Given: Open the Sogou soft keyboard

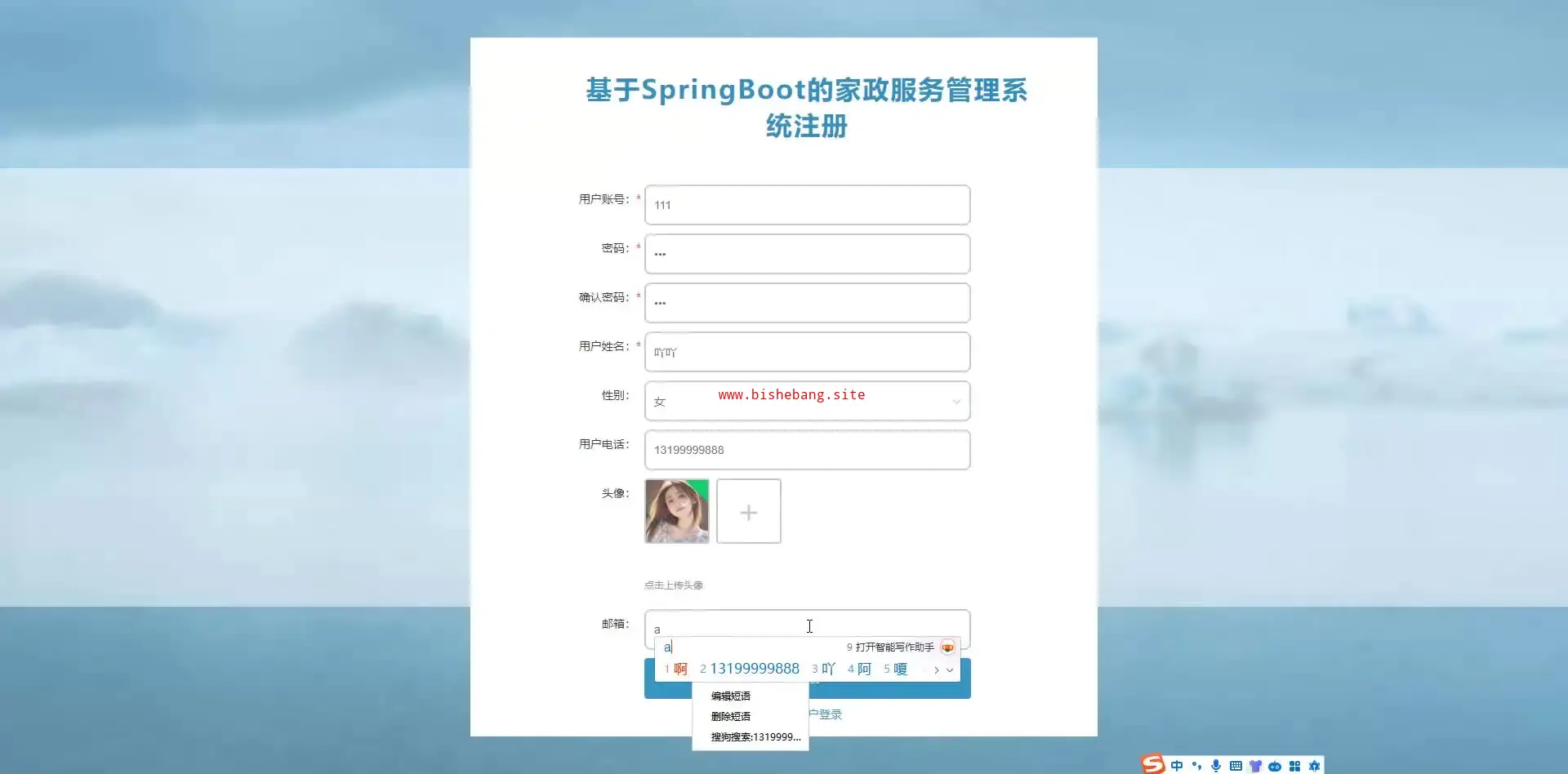Looking at the screenshot, I should click(x=1236, y=766).
